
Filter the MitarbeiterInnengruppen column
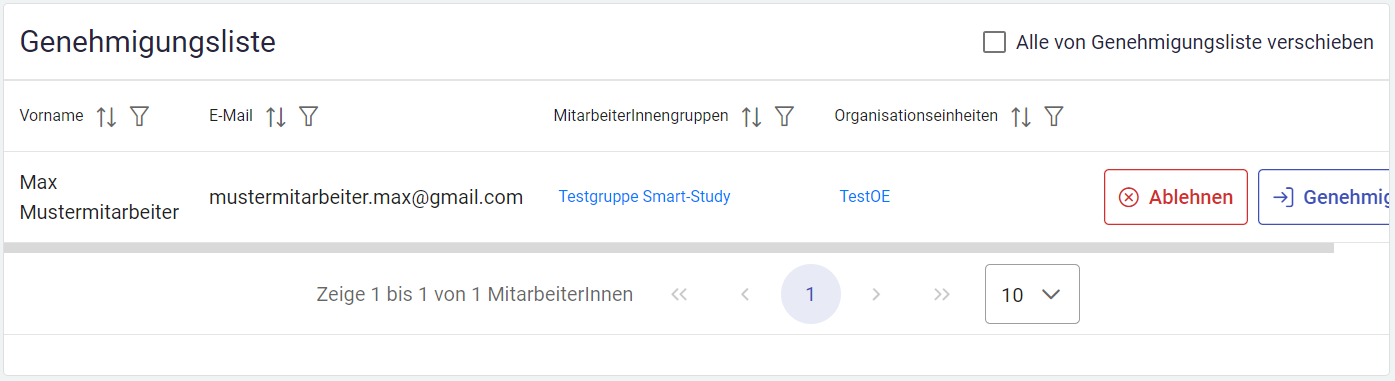point(784,117)
